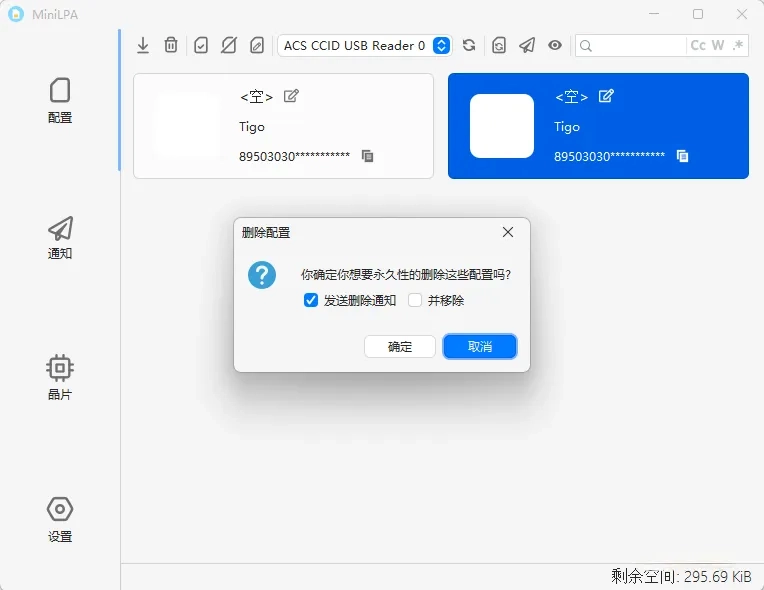Click the 剩余空间 295.69 KiB status text
Screen dimensions: 764x590
click(681, 577)
